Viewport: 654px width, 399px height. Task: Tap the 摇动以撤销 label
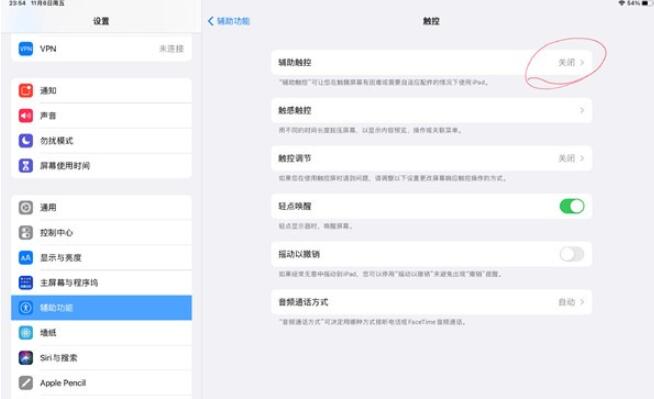tap(299, 254)
